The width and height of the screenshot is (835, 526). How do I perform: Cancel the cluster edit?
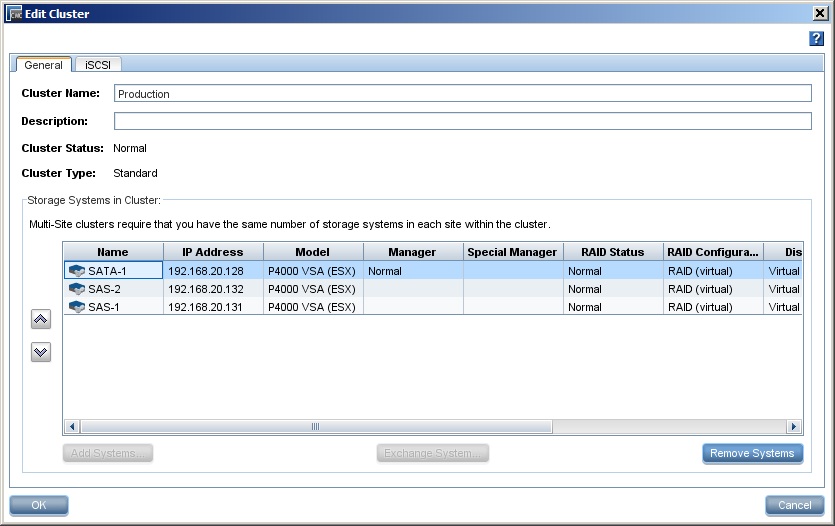coord(794,505)
